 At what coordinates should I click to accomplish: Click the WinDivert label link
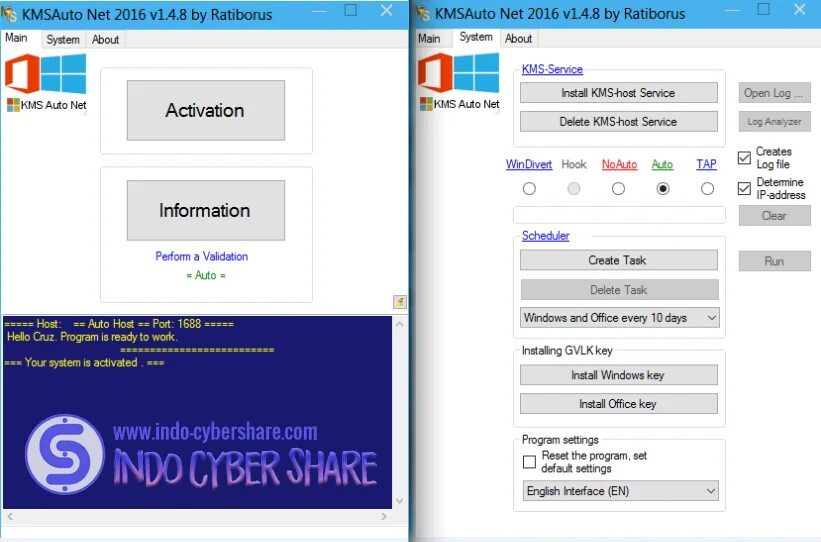(529, 164)
